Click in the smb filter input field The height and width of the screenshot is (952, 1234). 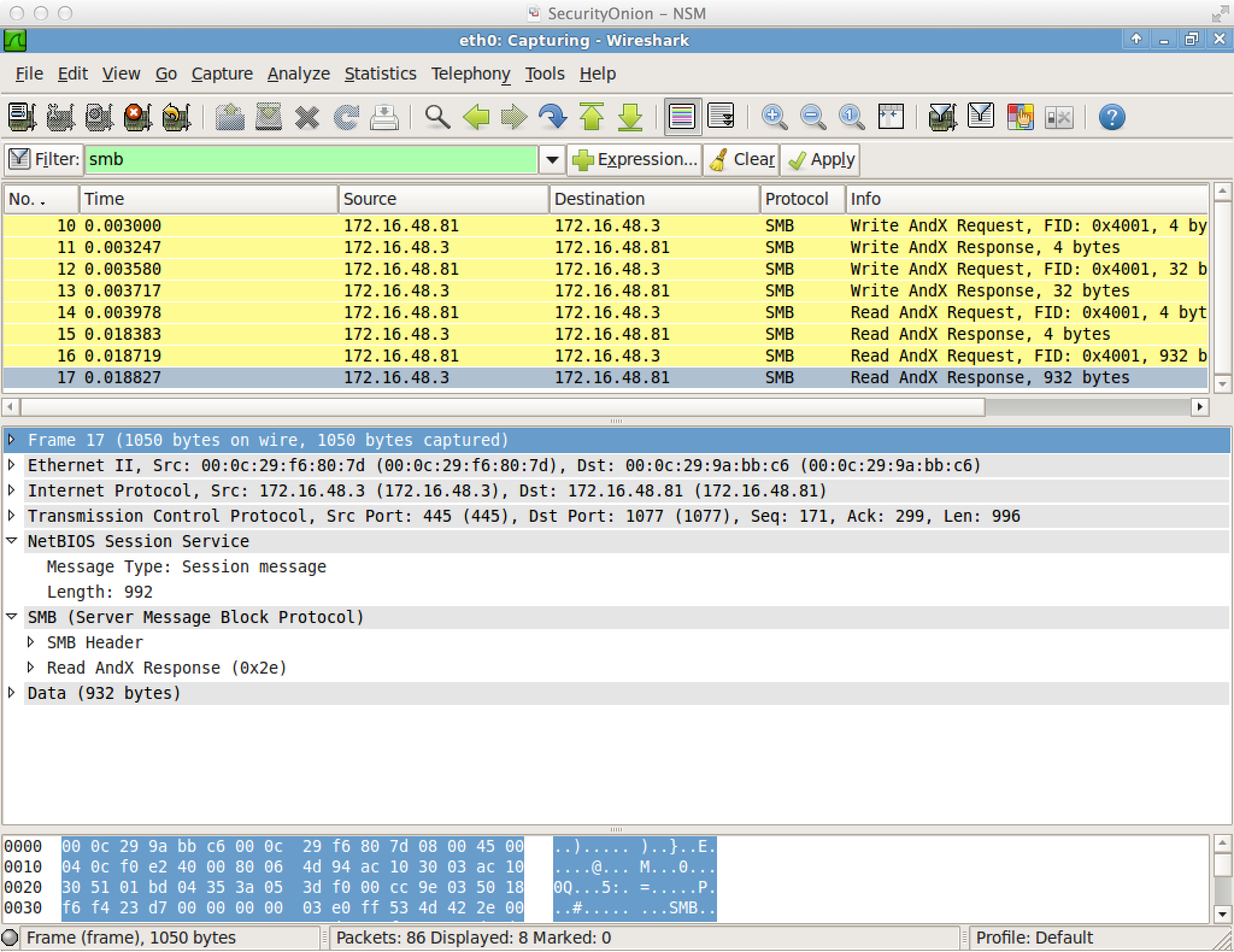pos(310,160)
